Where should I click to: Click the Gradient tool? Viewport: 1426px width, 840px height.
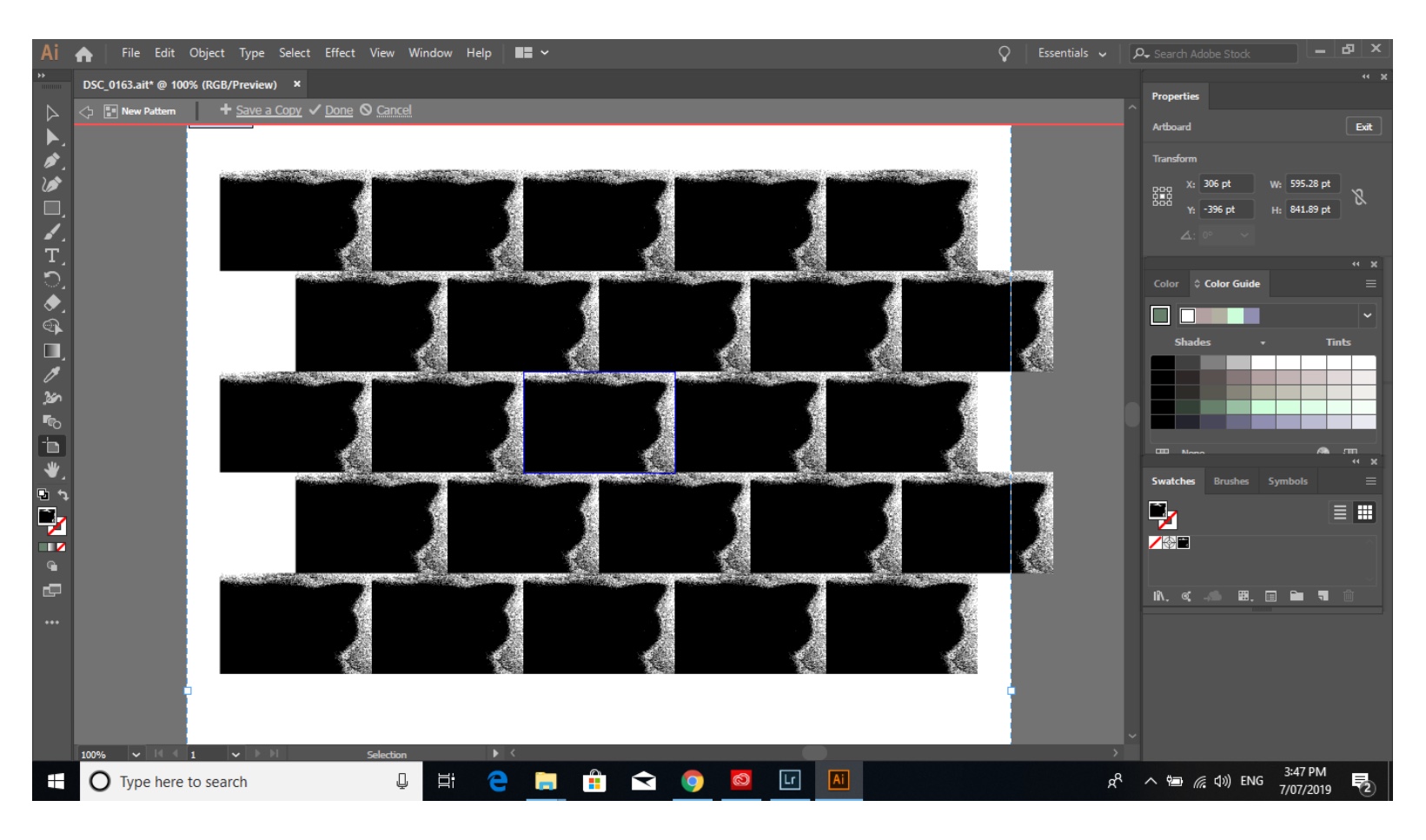[52, 351]
